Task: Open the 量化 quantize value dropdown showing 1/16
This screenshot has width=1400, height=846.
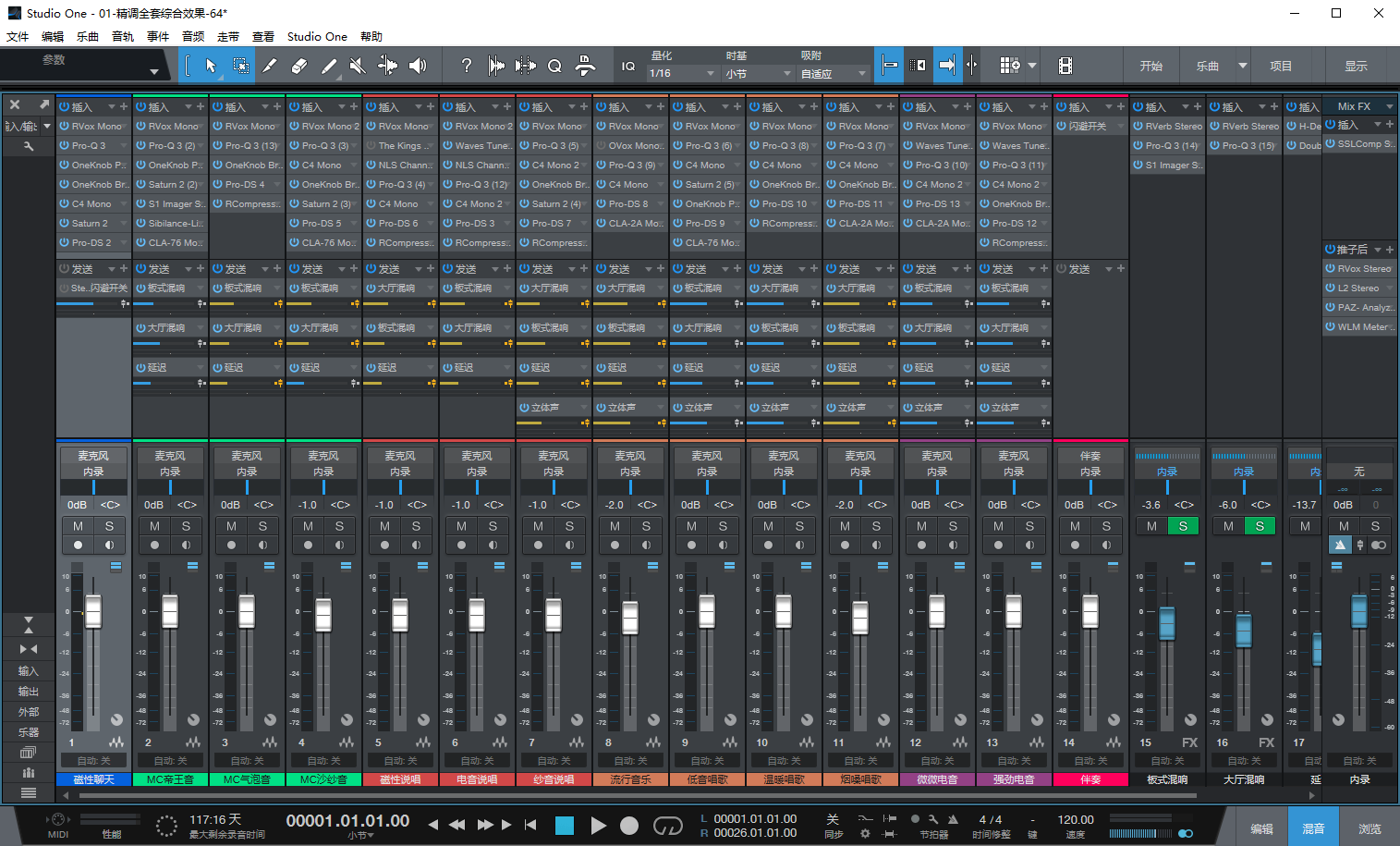Action: click(x=681, y=71)
